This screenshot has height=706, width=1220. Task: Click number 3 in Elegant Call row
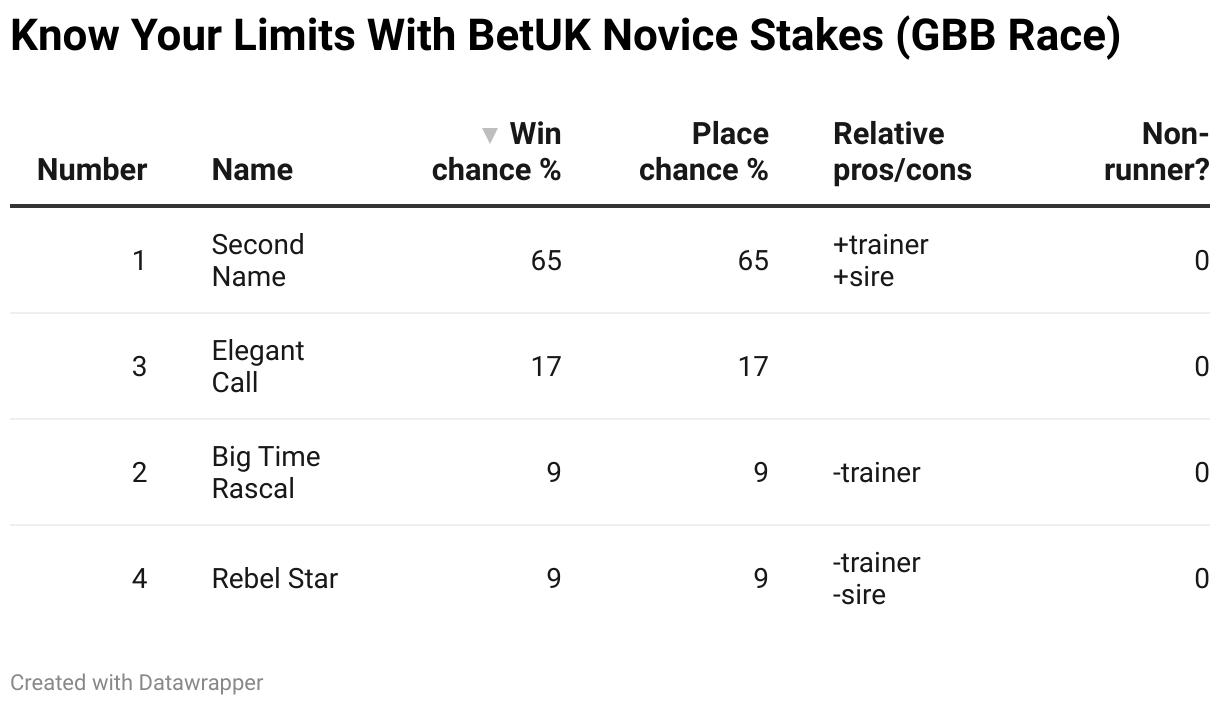pos(139,367)
